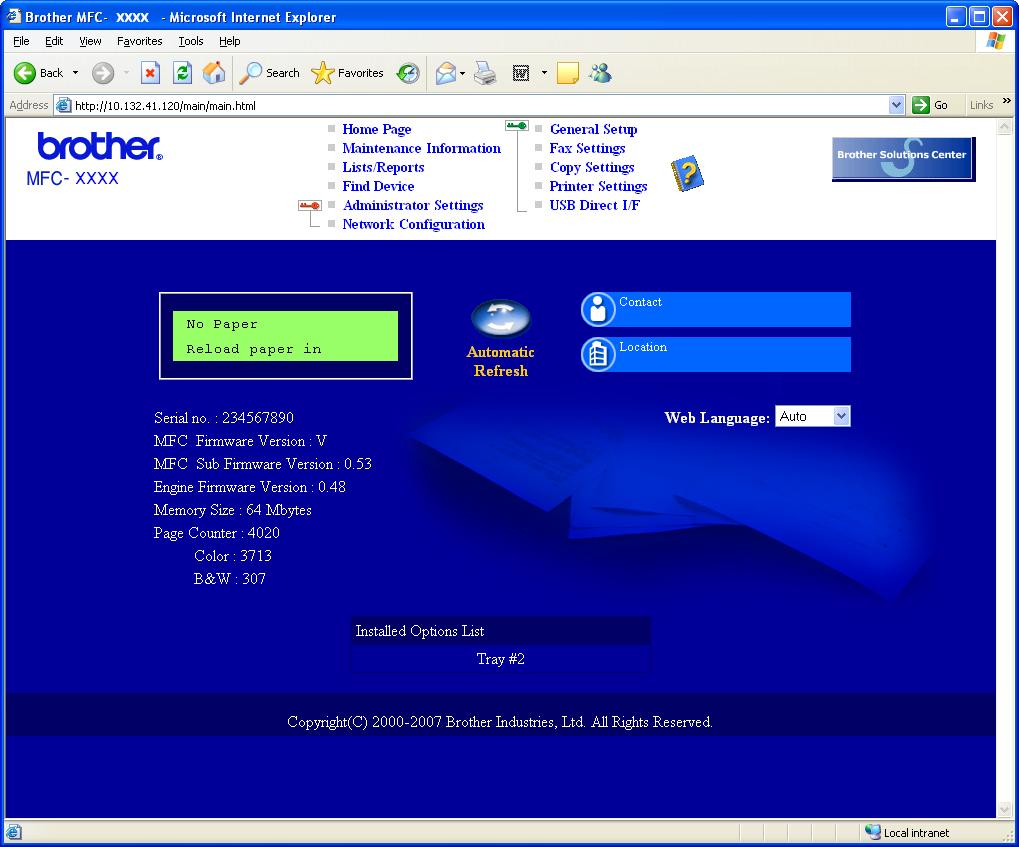Open the Home Page link
1019x847 pixels.
[377, 129]
